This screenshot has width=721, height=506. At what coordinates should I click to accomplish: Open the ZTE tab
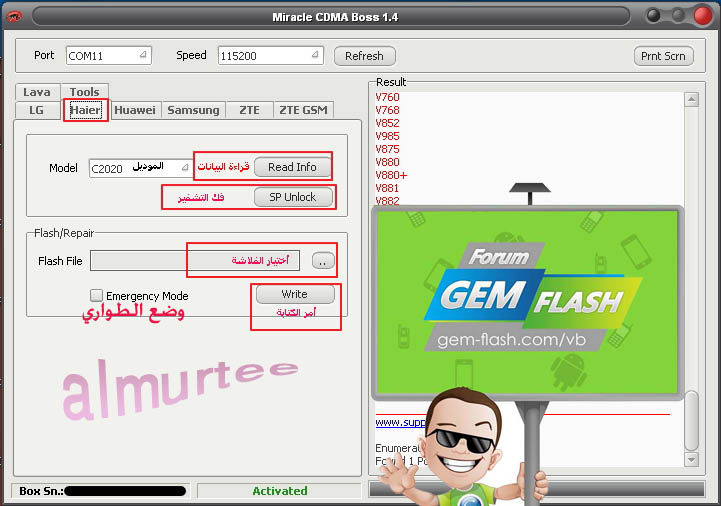[249, 110]
